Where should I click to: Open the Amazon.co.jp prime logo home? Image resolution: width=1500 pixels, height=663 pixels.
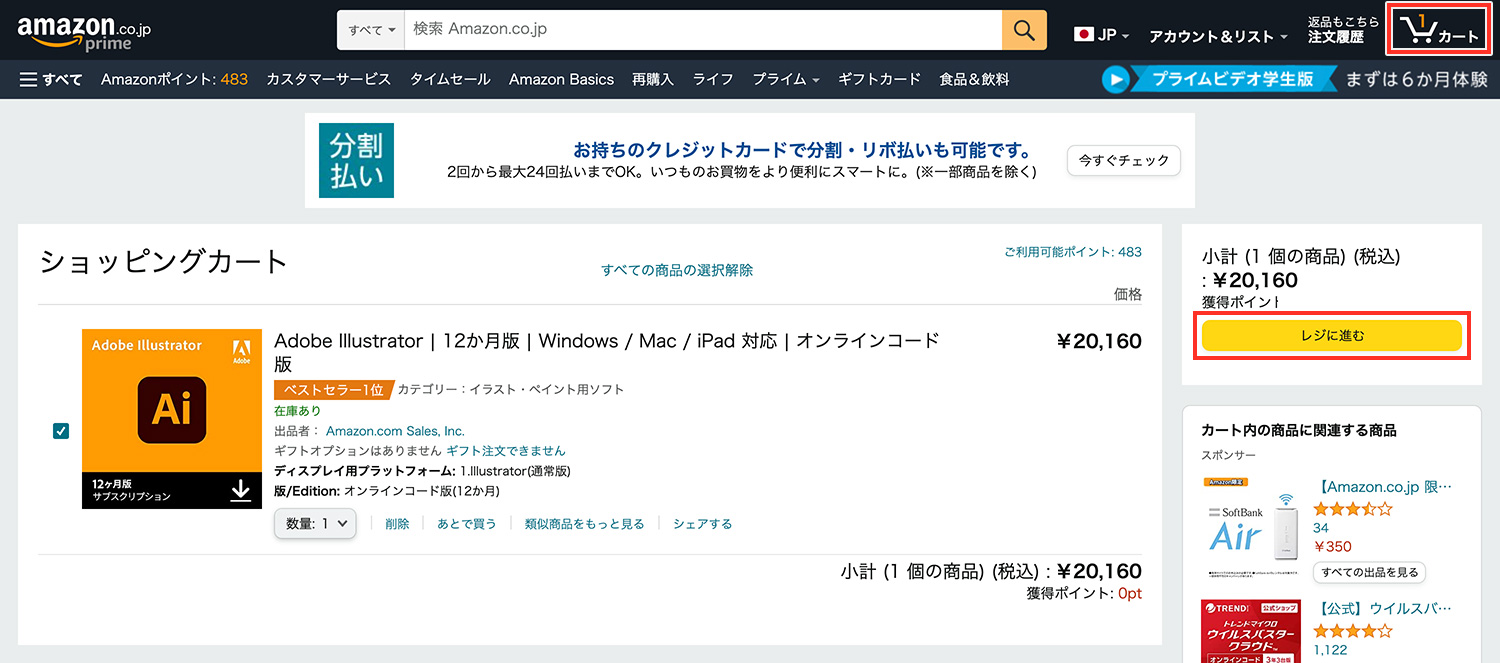pos(83,32)
